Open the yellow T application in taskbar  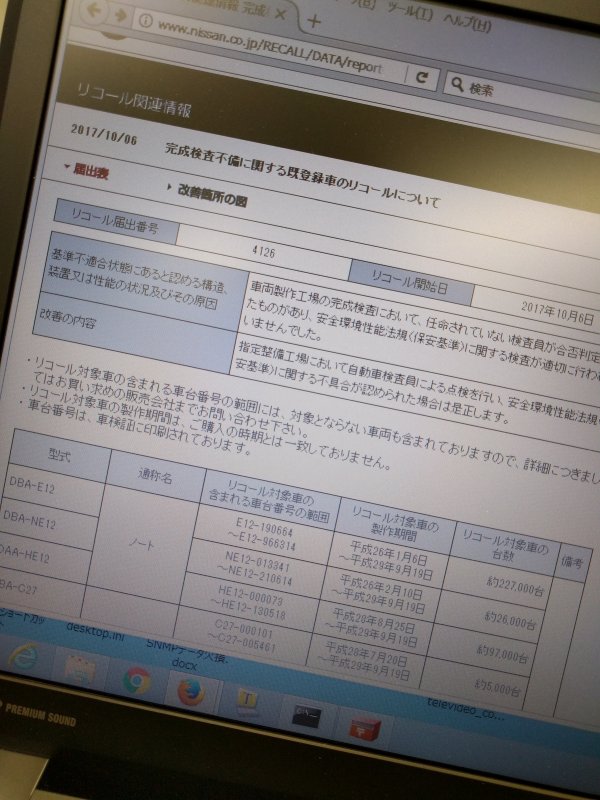pyautogui.click(x=248, y=703)
